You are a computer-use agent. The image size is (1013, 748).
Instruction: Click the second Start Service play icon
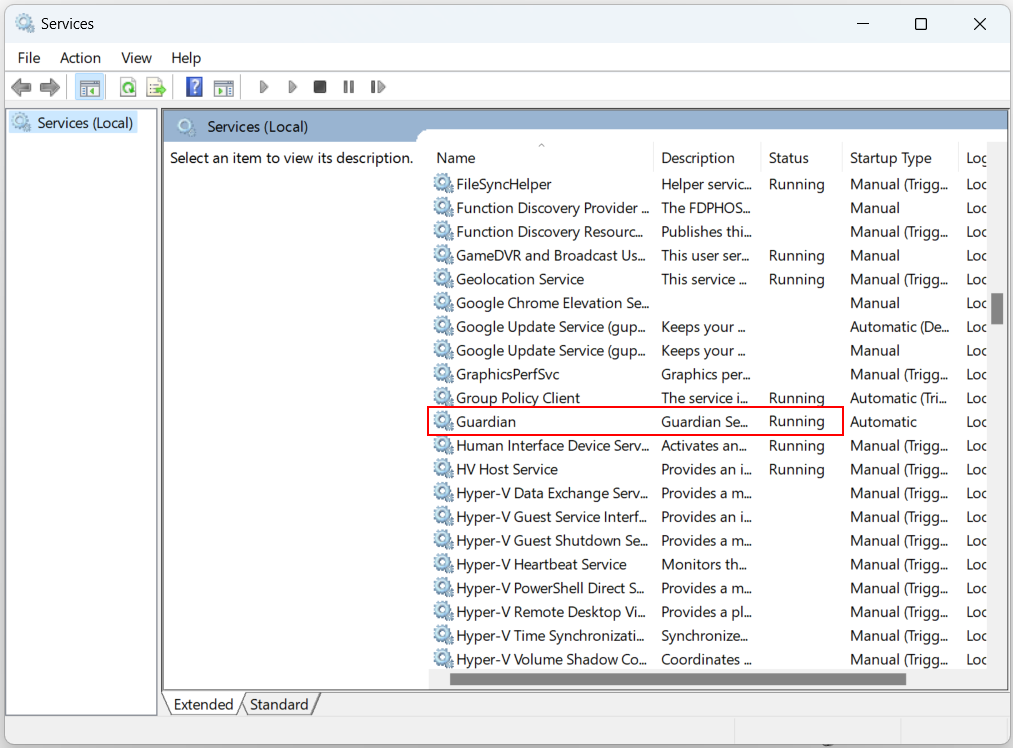[x=292, y=87]
